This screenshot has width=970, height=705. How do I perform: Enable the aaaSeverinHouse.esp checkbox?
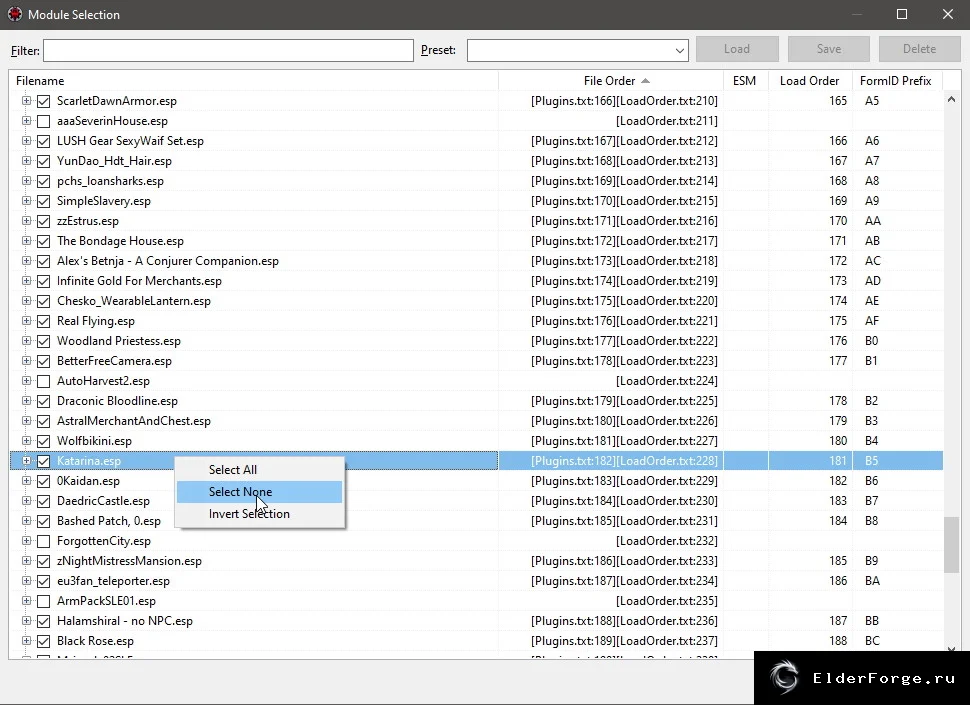pos(43,121)
